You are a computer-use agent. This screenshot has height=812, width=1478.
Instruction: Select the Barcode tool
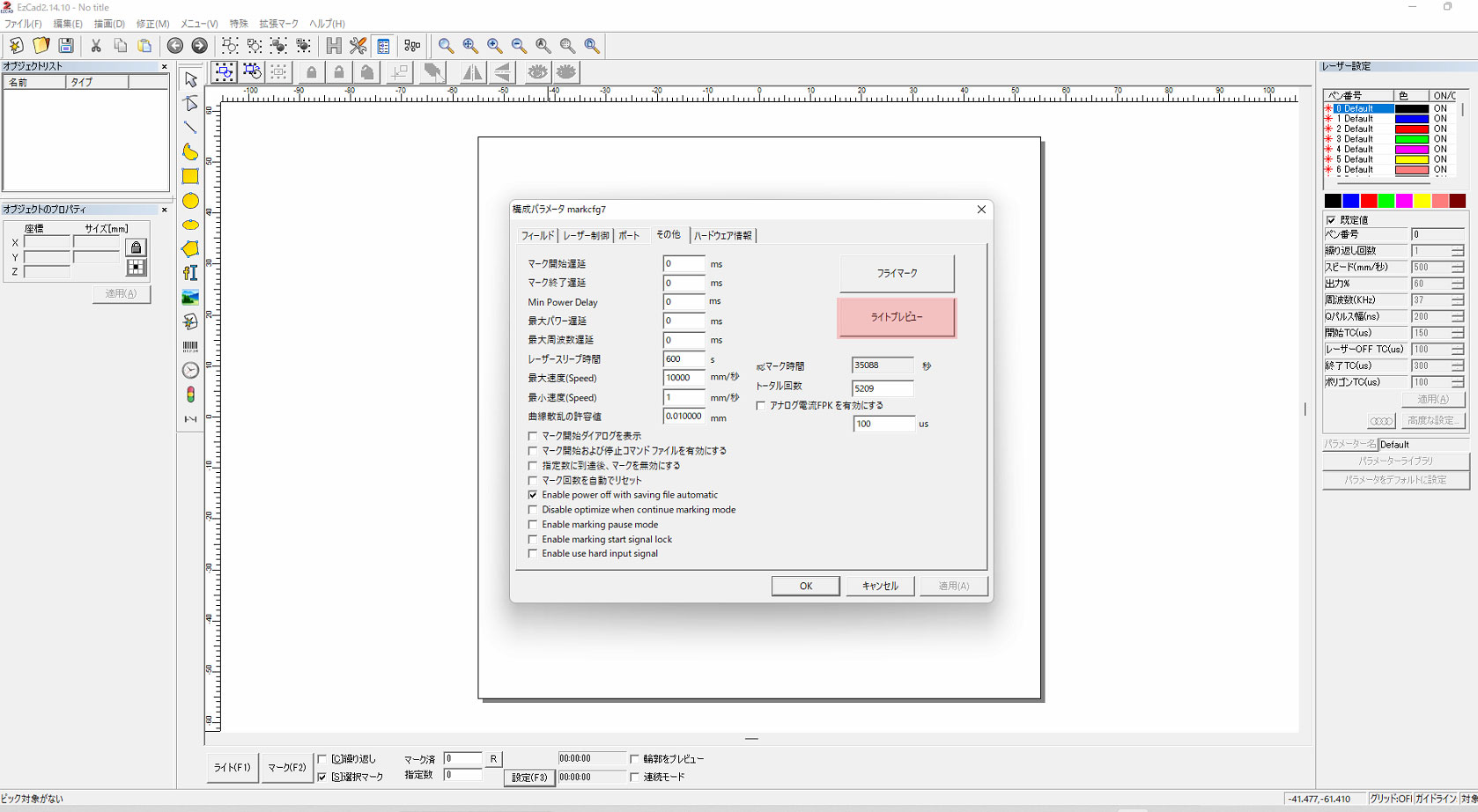pyautogui.click(x=190, y=346)
